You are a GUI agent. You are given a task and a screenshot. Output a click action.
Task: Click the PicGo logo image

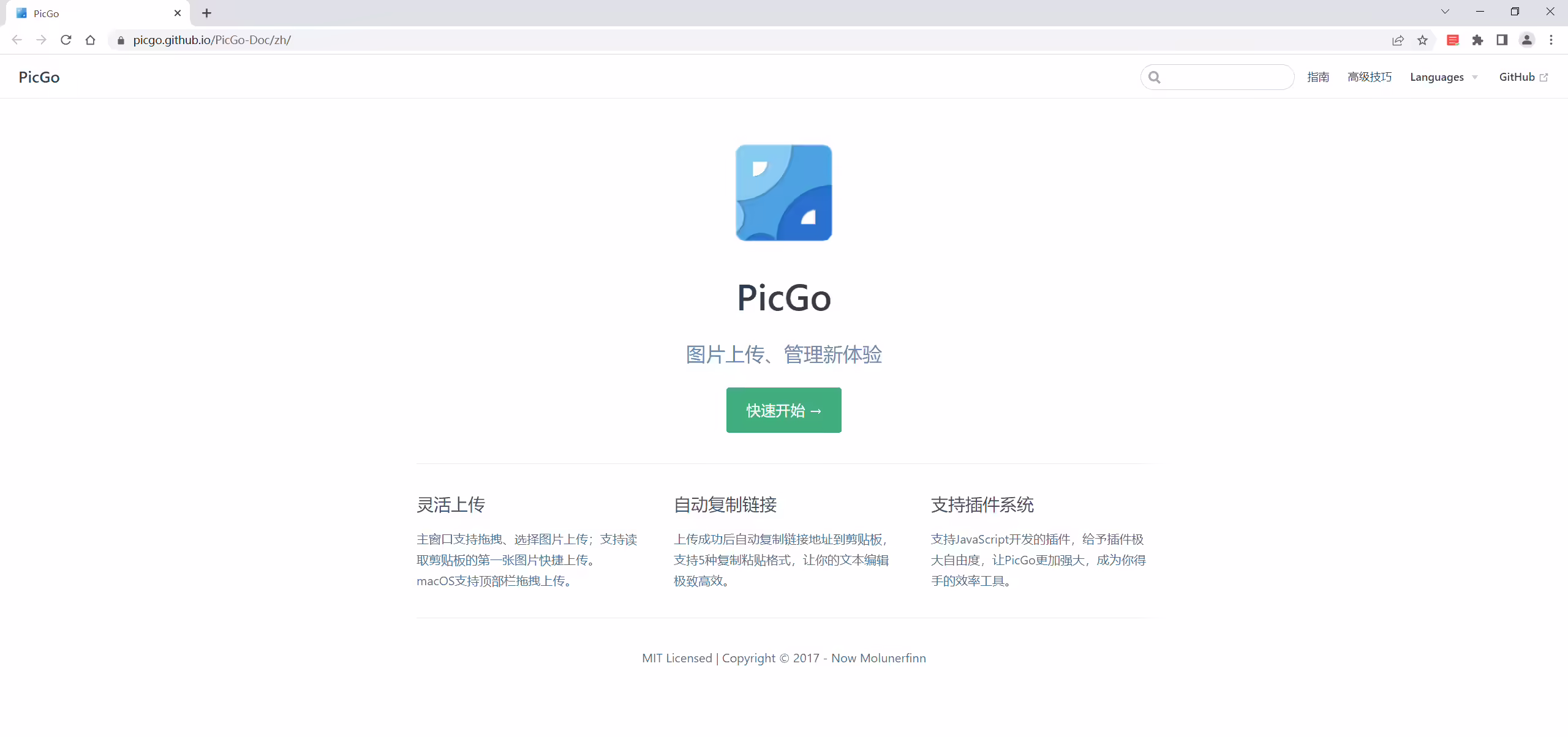click(x=784, y=193)
